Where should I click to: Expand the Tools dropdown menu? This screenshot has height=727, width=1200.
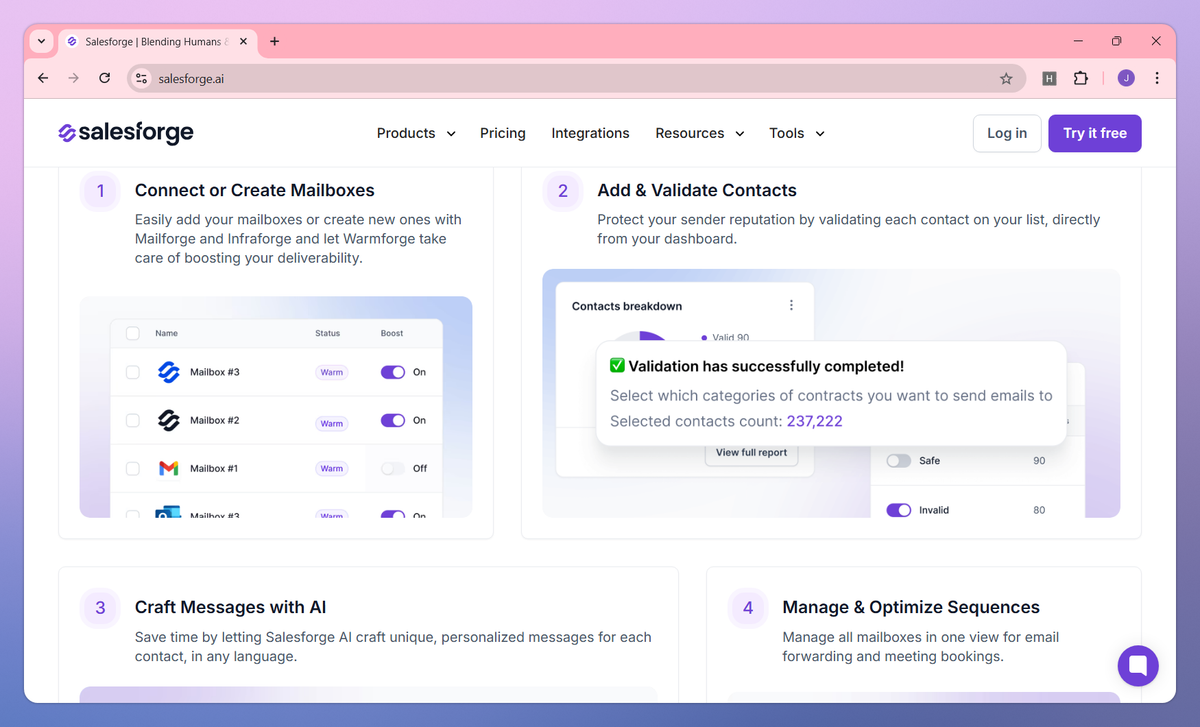pyautogui.click(x=797, y=133)
